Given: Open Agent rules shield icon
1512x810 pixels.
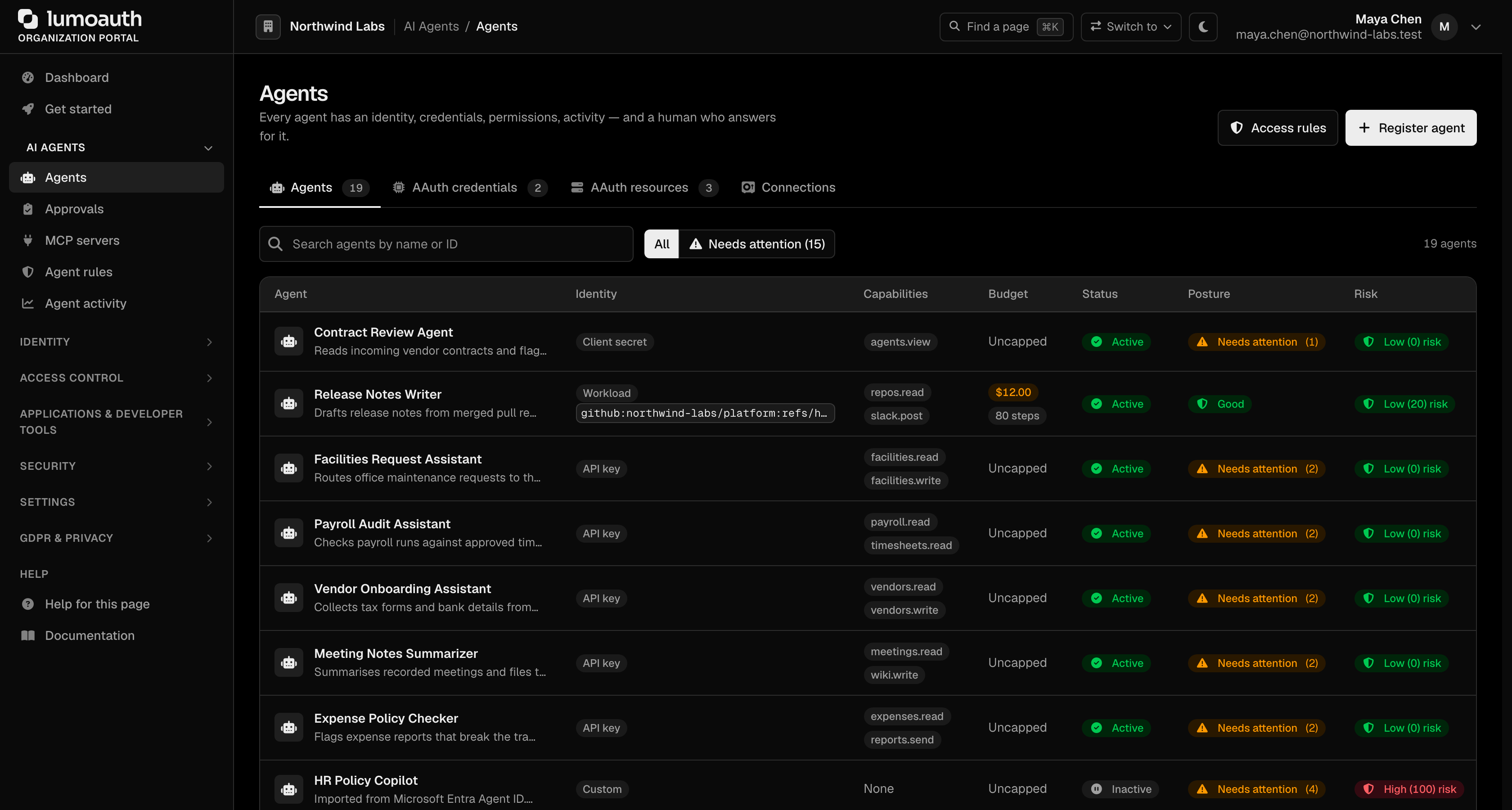Looking at the screenshot, I should point(27,272).
